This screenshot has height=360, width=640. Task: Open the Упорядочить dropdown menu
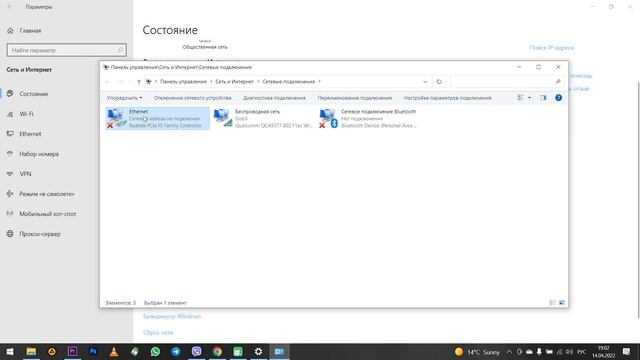(124, 98)
